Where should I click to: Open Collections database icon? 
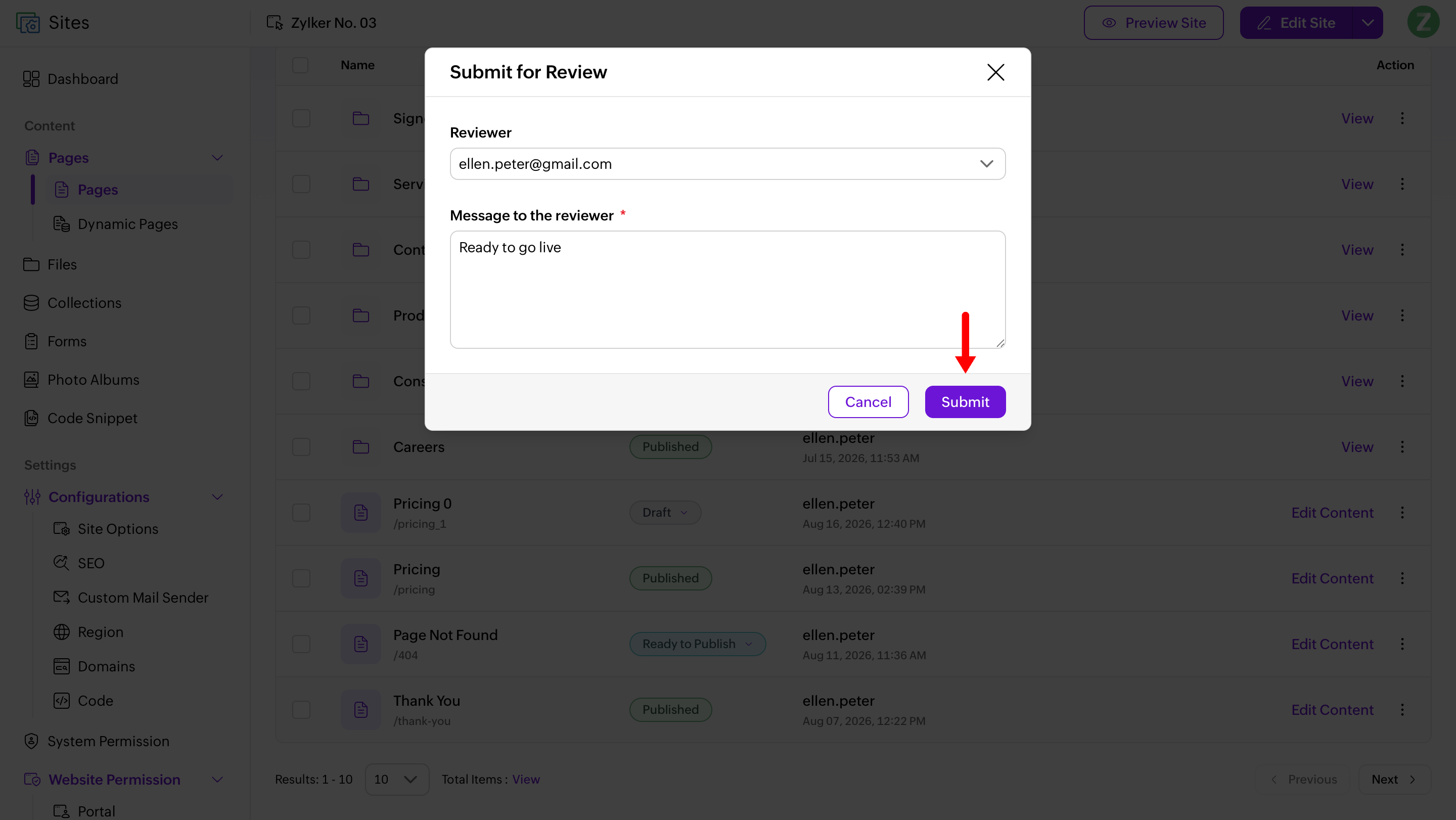pos(32,303)
